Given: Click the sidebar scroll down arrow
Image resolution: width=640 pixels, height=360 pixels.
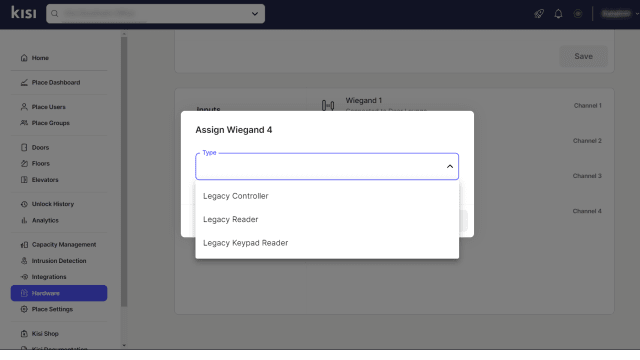Looking at the screenshot, I should coord(124,345).
